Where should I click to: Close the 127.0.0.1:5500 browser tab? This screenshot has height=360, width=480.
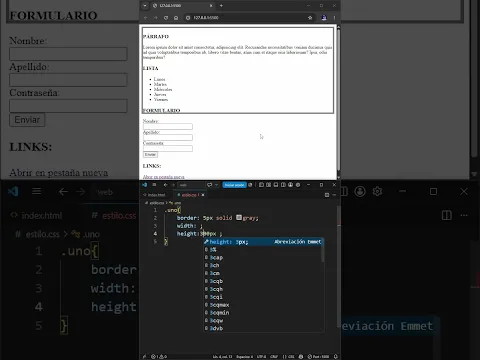pos(211,6)
